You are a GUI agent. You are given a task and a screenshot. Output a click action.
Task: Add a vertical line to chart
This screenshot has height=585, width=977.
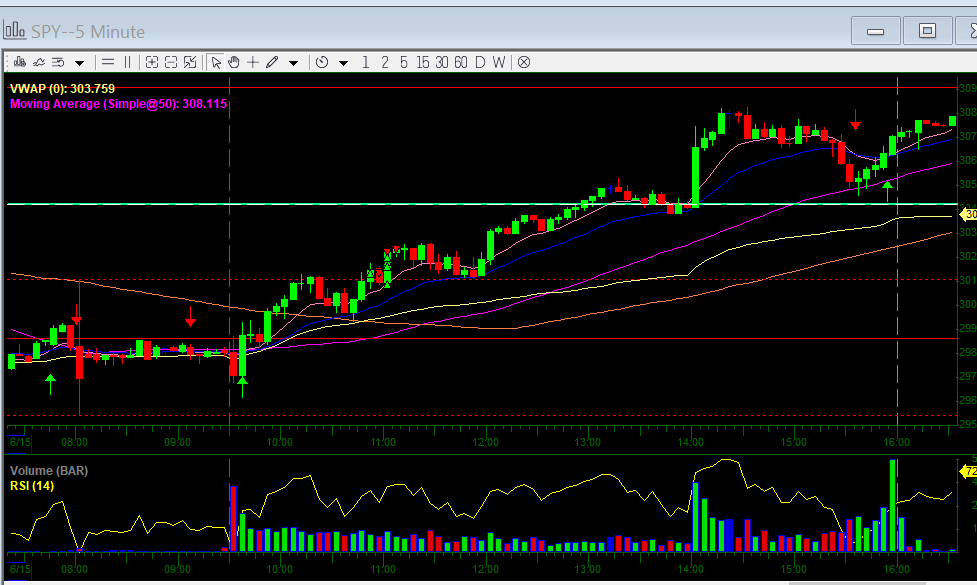pos(127,62)
